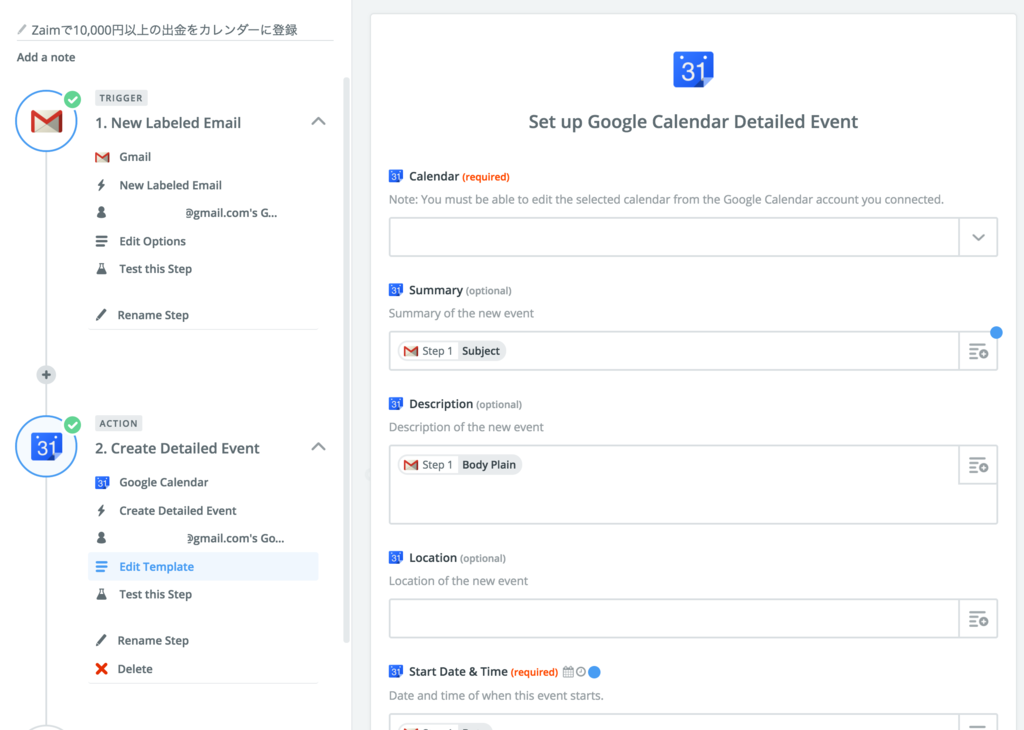Open insert-field icon for Description
This screenshot has height=730, width=1024.
(978, 465)
